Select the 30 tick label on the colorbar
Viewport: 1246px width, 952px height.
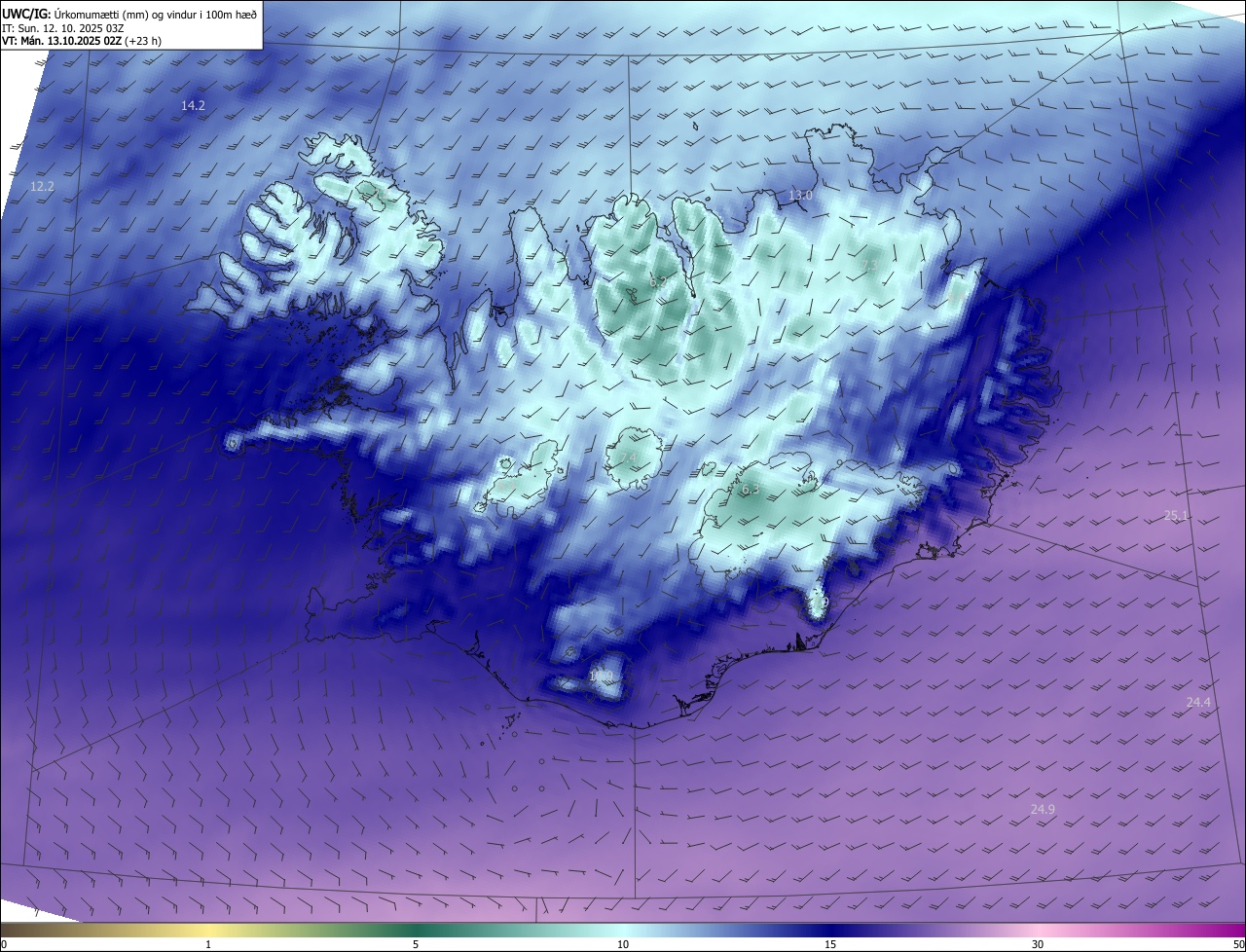point(1038,945)
